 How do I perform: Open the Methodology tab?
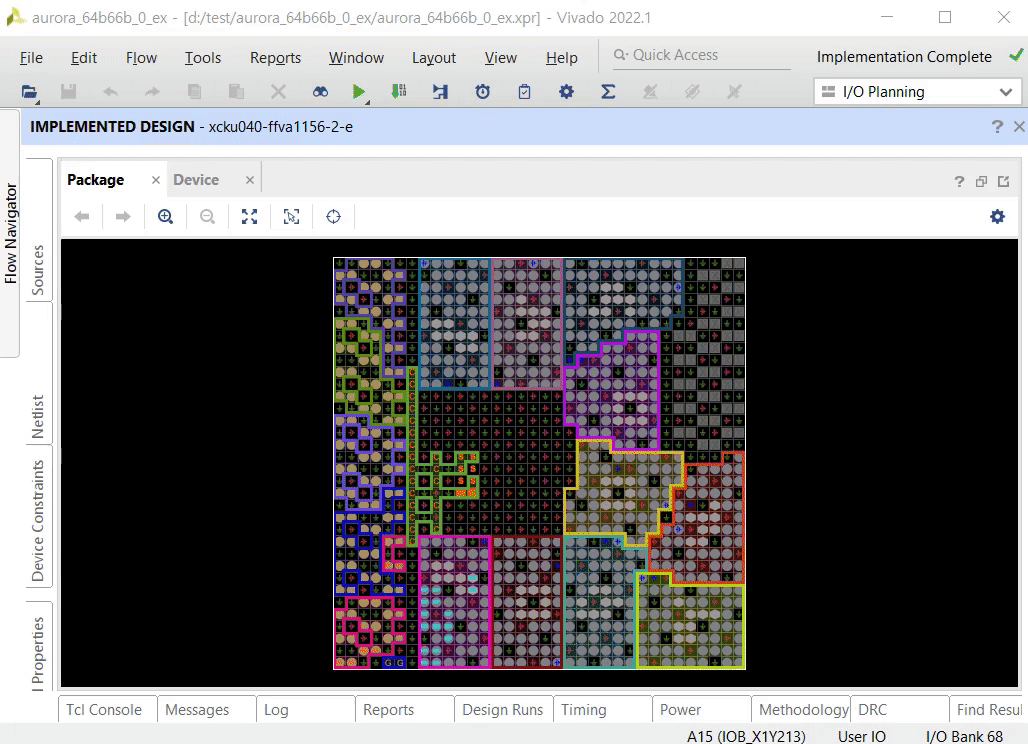803,710
